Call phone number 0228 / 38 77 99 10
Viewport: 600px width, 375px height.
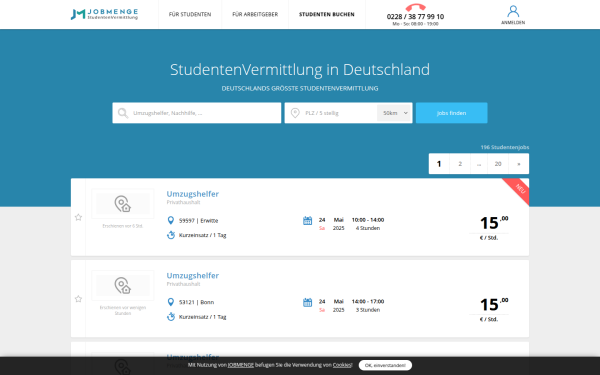(415, 16)
